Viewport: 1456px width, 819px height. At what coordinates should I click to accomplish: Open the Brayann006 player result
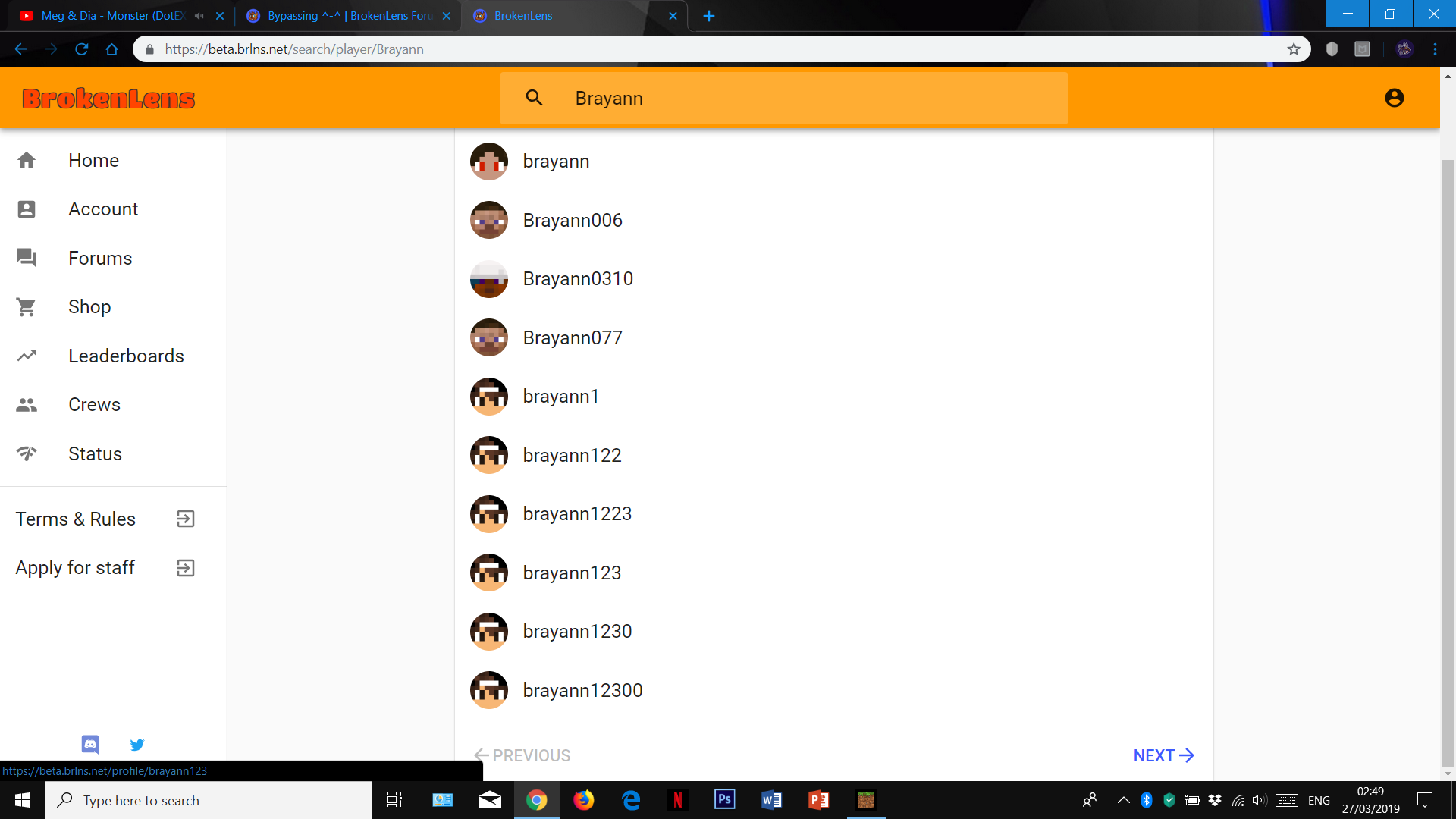tap(834, 220)
